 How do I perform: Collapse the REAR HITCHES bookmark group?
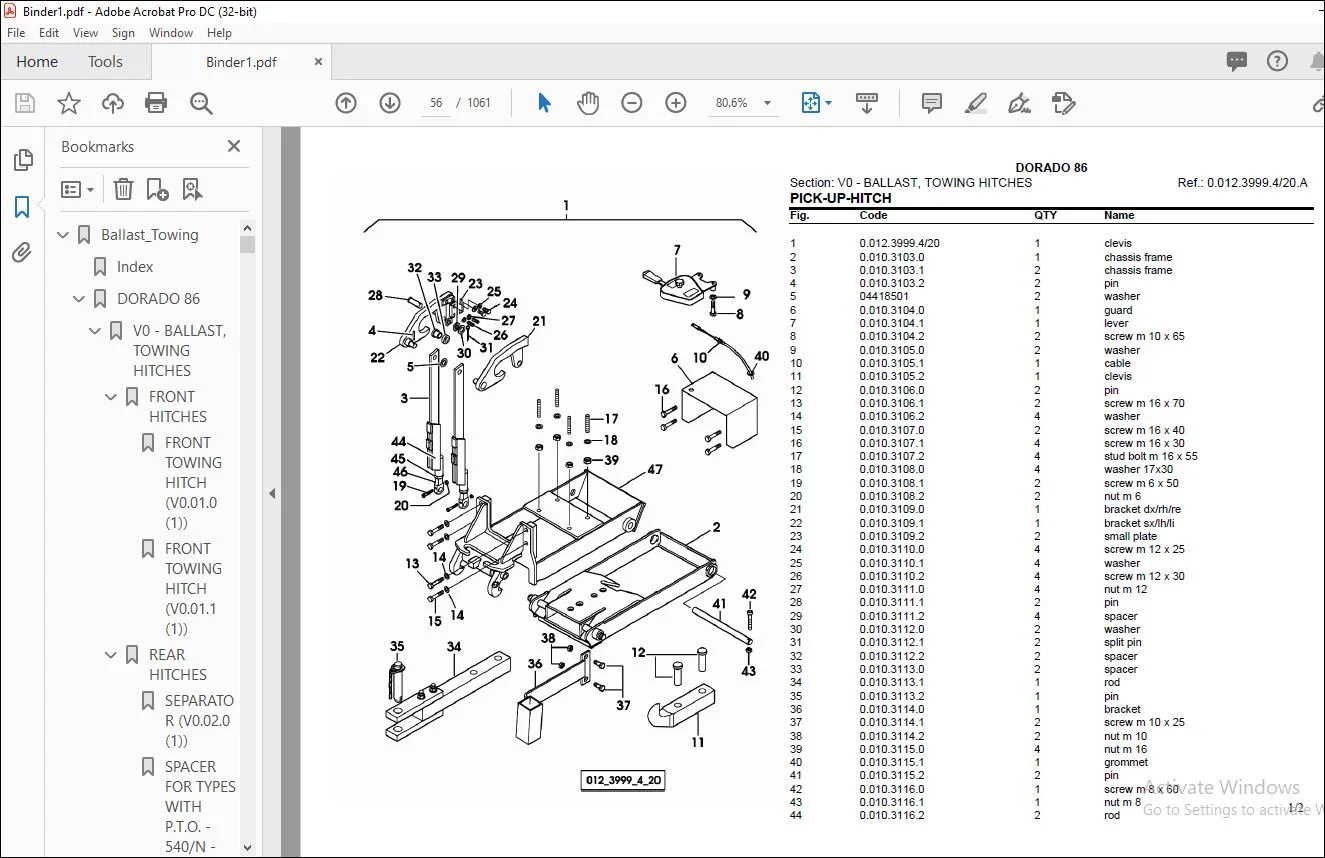112,655
